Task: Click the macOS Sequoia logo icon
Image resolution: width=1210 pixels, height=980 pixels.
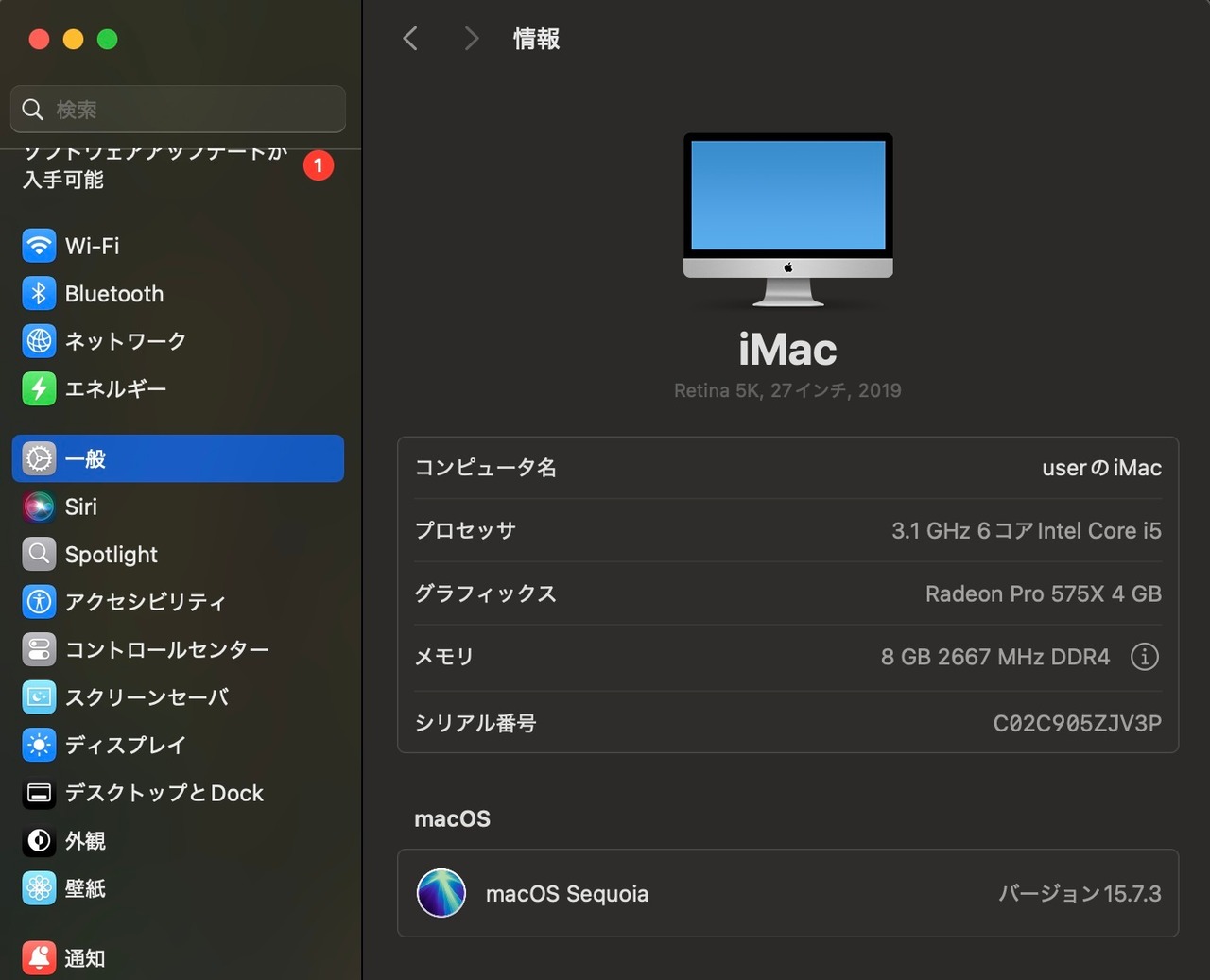Action: (441, 893)
